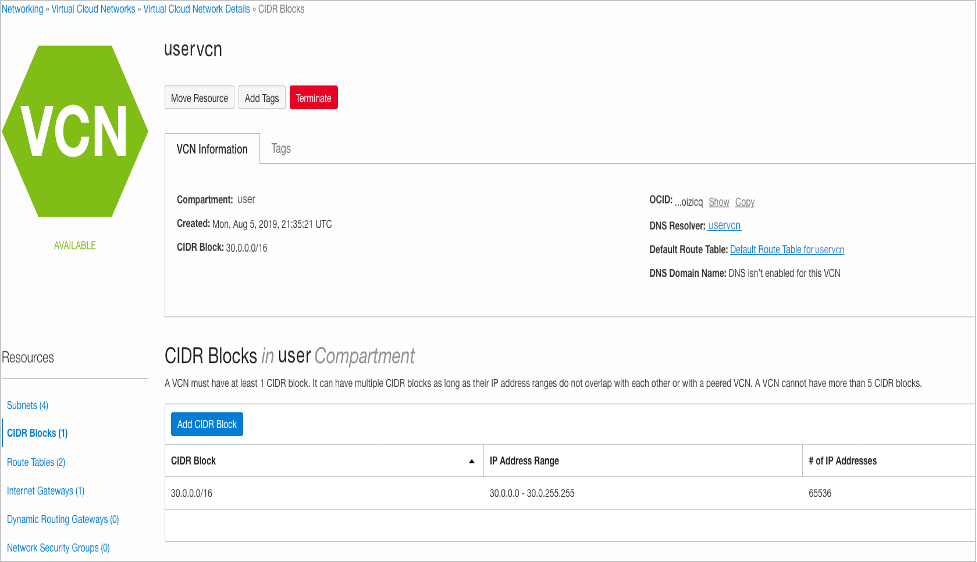The image size is (977, 562).
Task: Open Route Tables resource link
Action: (36, 462)
